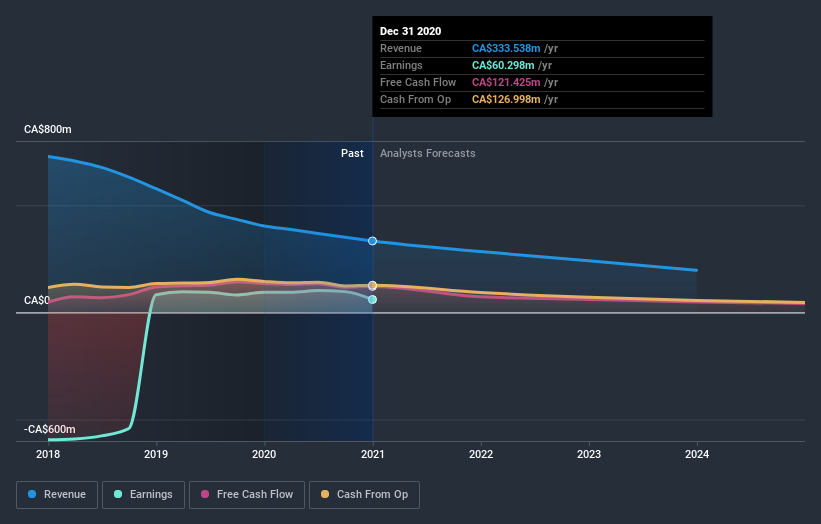The image size is (821, 524).
Task: Click the 2020 x-axis label
Action: click(264, 454)
